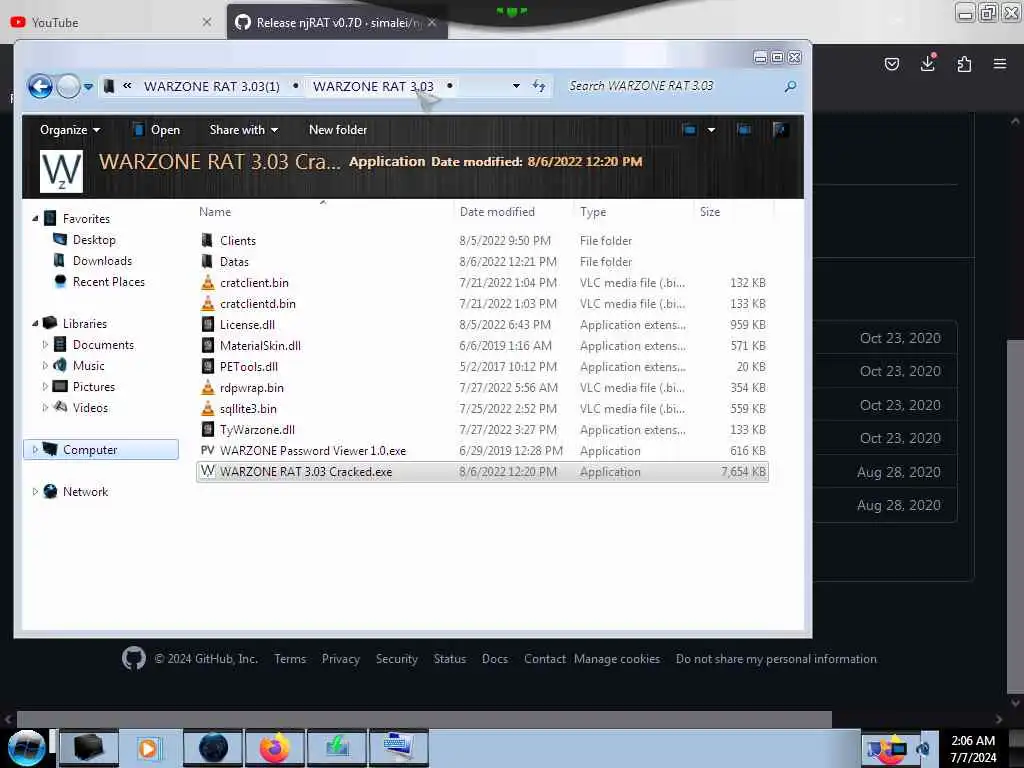Expand the Pictures library
The width and height of the screenshot is (1024, 768).
tap(45, 387)
